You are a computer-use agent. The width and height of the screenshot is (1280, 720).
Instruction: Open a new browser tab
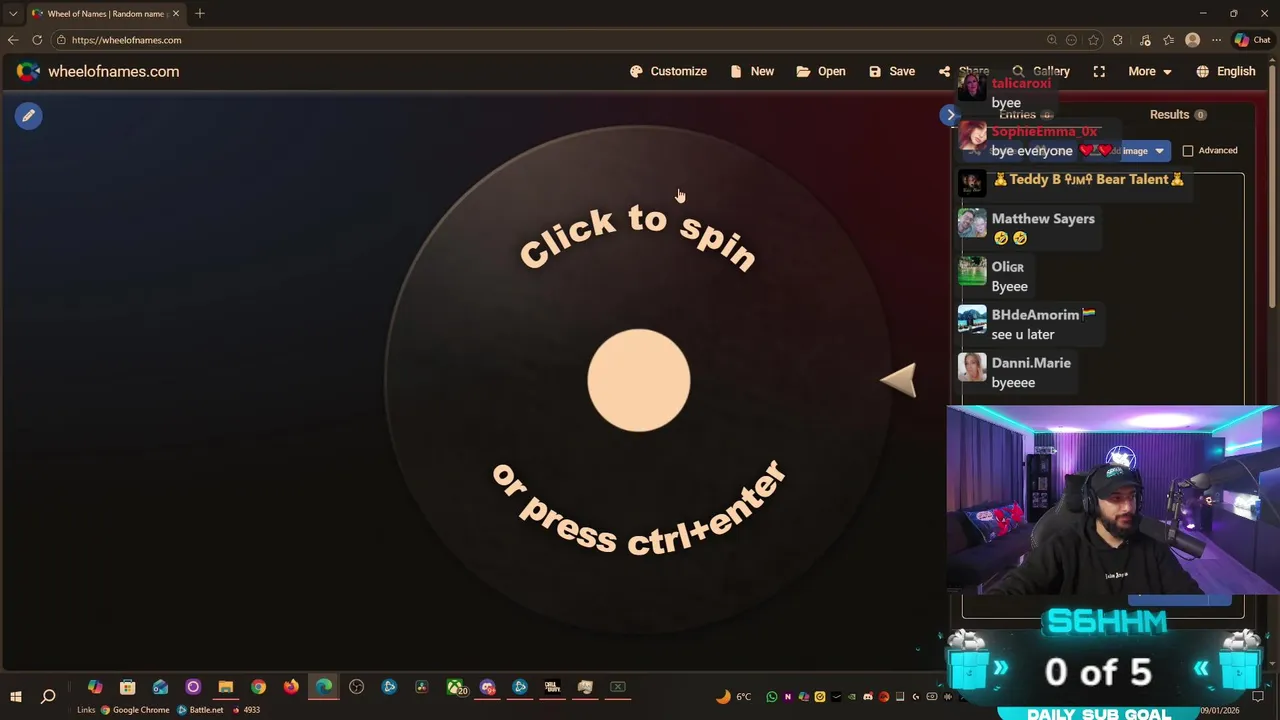(200, 13)
